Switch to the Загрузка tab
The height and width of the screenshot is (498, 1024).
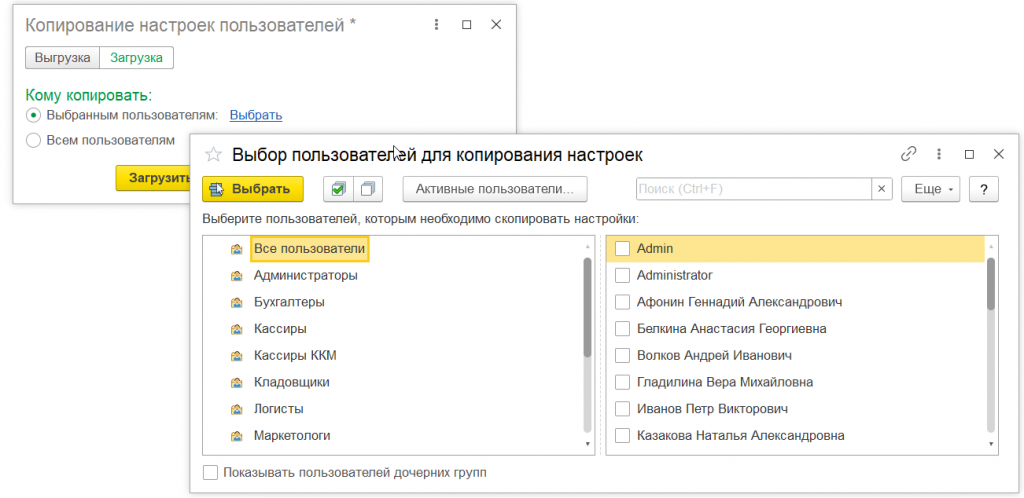tap(137, 57)
